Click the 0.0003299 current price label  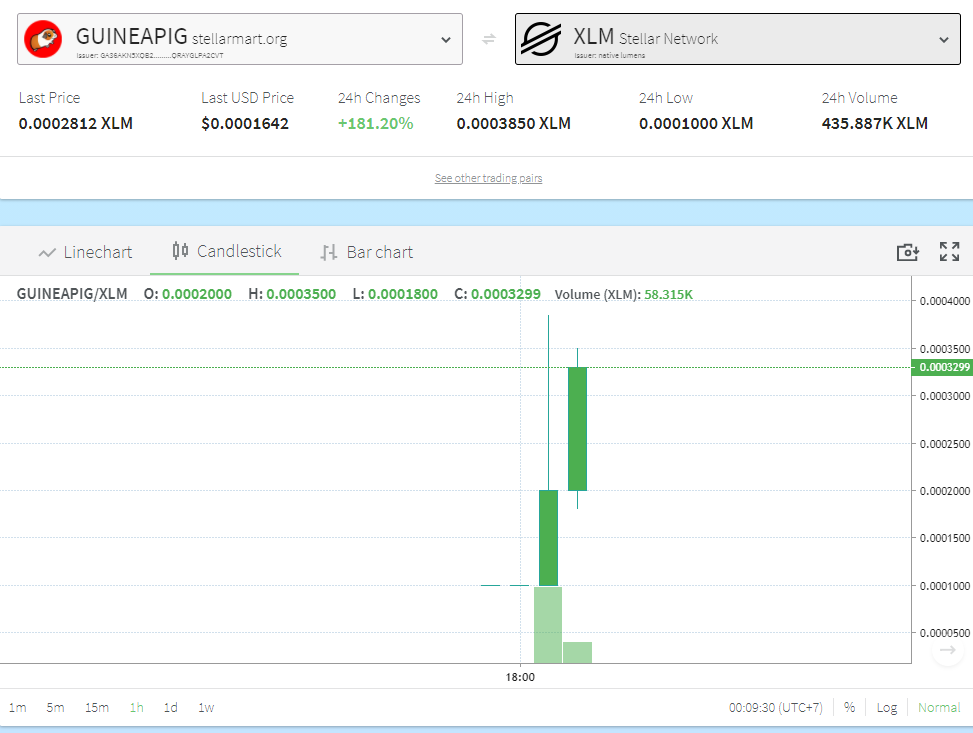pyautogui.click(x=943, y=367)
